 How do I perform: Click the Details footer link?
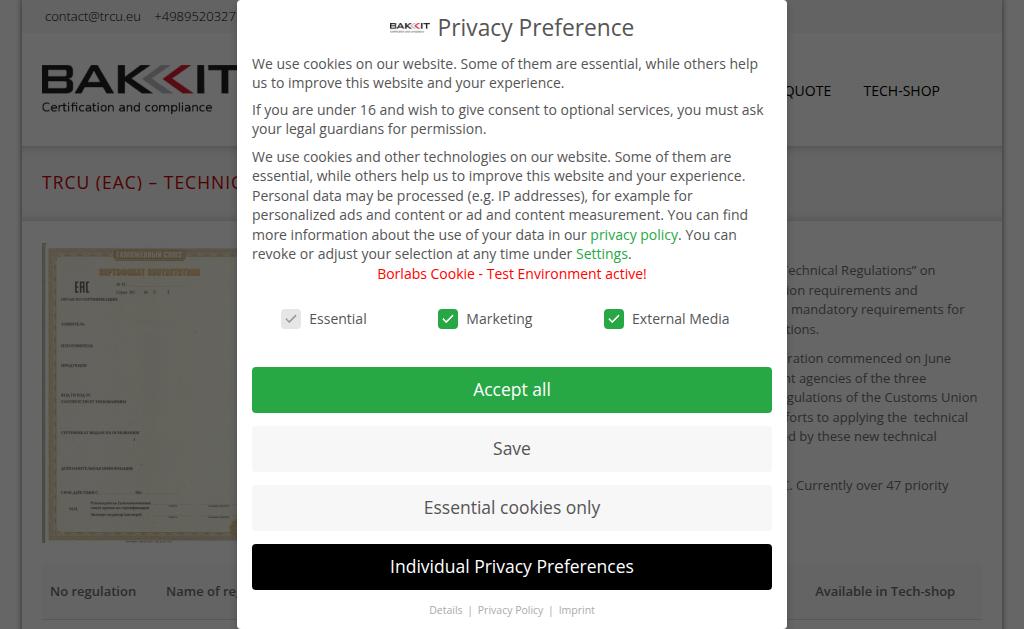(x=446, y=610)
